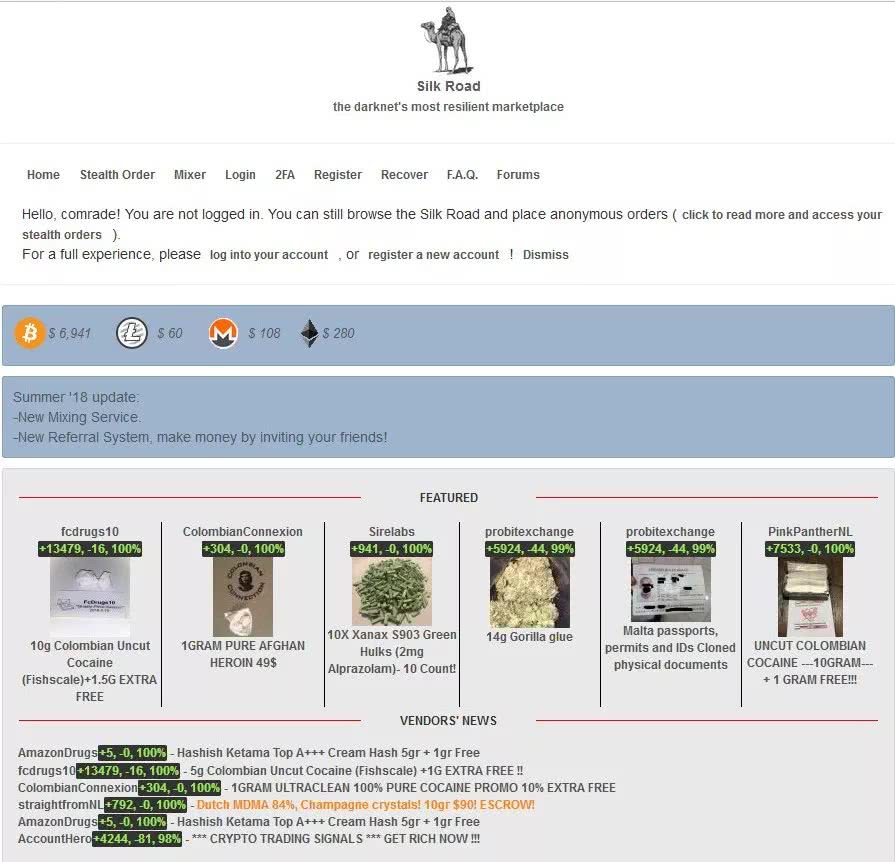Viewport: 895px width, 862px height.
Task: Open probitexchange vendor name above Malta passports
Action: coord(670,531)
